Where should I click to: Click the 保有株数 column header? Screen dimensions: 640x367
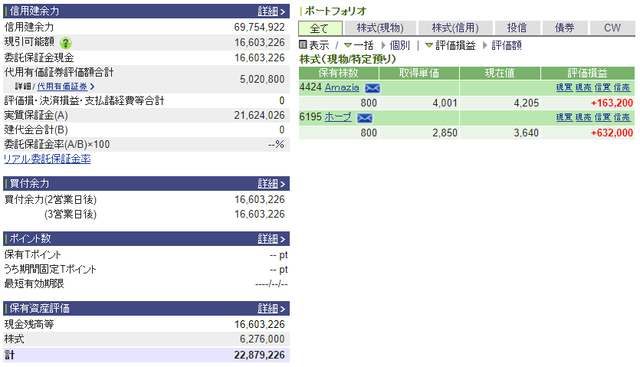pyautogui.click(x=338, y=73)
